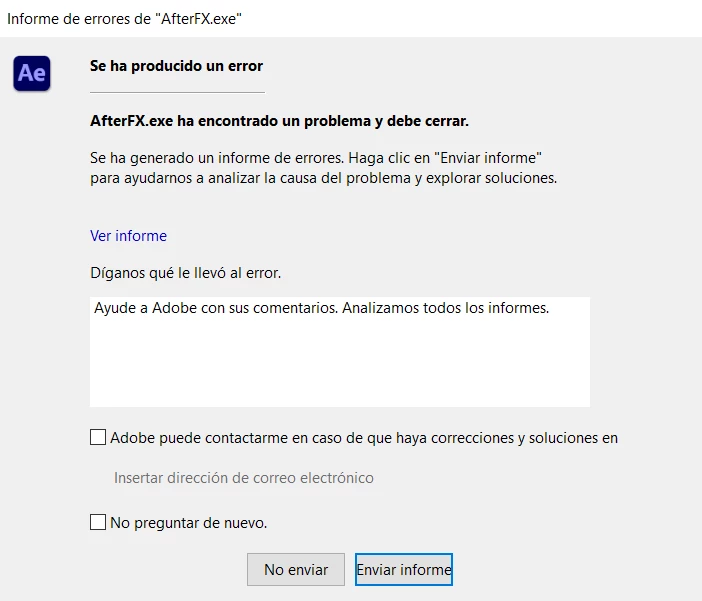
Task: Send report with "Enviar informe" button
Action: tap(404, 570)
